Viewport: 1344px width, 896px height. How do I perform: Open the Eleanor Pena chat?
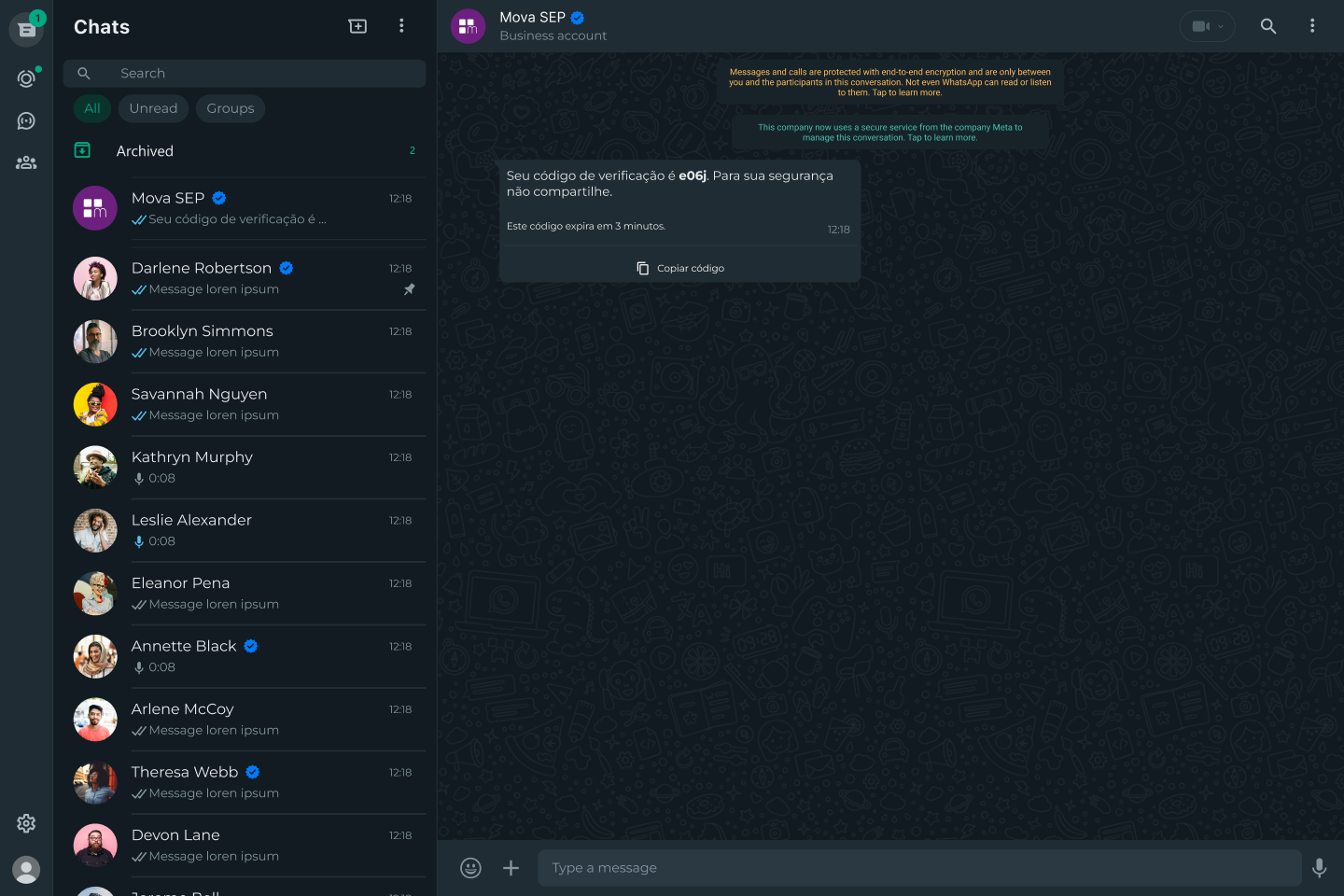point(245,594)
